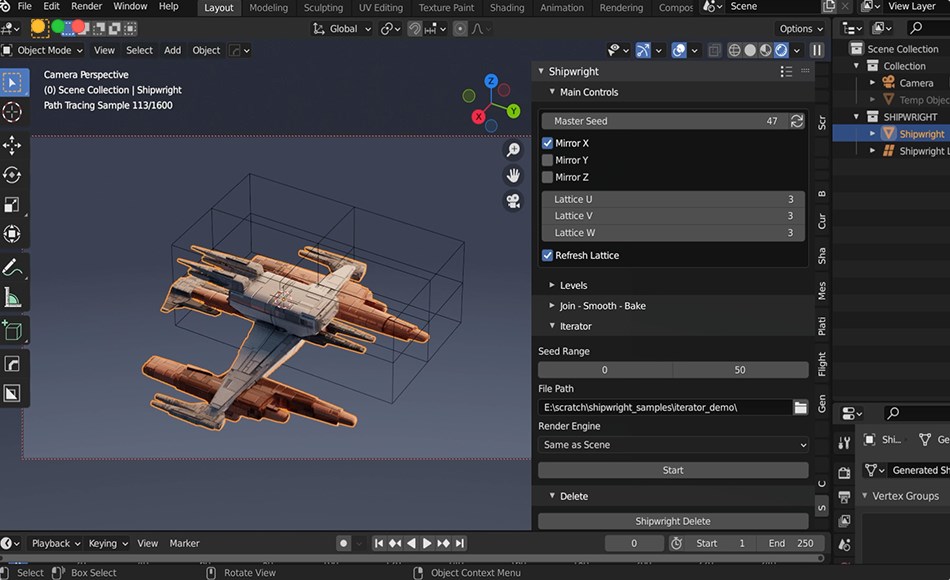Open Modifier properties via the wrench icon
The width and height of the screenshot is (950, 580).
pos(843,576)
